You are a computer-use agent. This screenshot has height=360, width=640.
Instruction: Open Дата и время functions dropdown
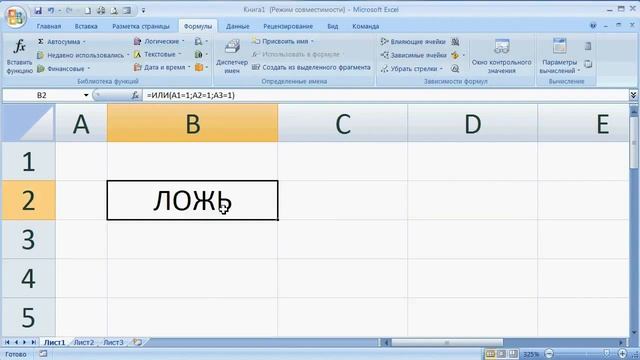(x=162, y=67)
